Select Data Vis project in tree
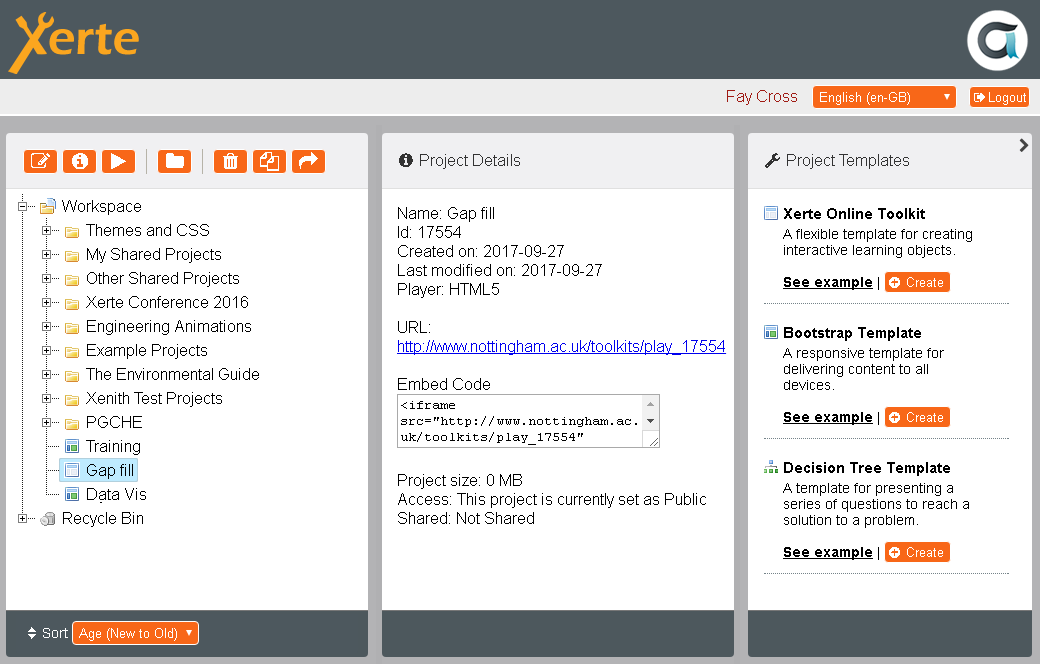This screenshot has height=664, width=1040. click(116, 494)
